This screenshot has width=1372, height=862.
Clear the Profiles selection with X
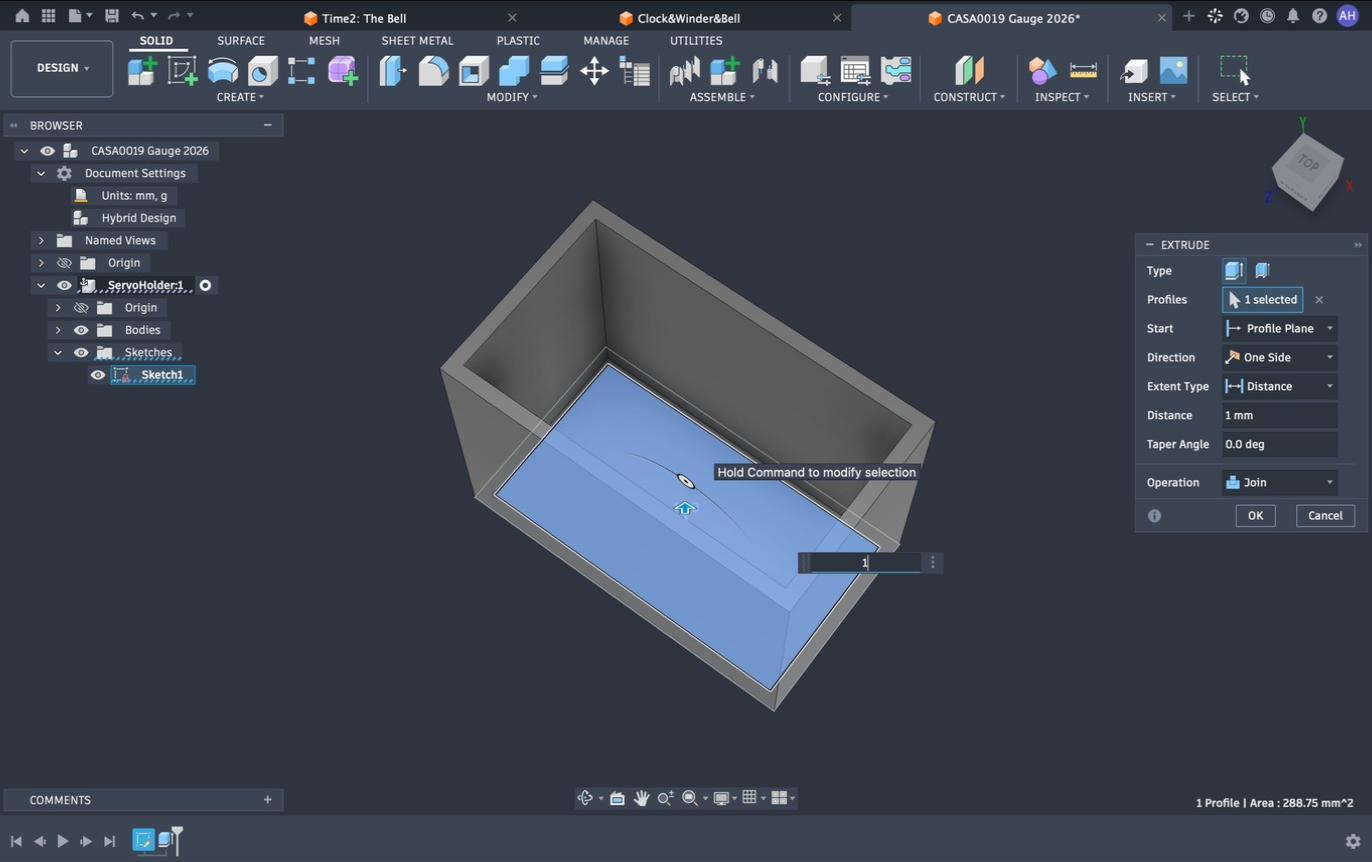1319,300
